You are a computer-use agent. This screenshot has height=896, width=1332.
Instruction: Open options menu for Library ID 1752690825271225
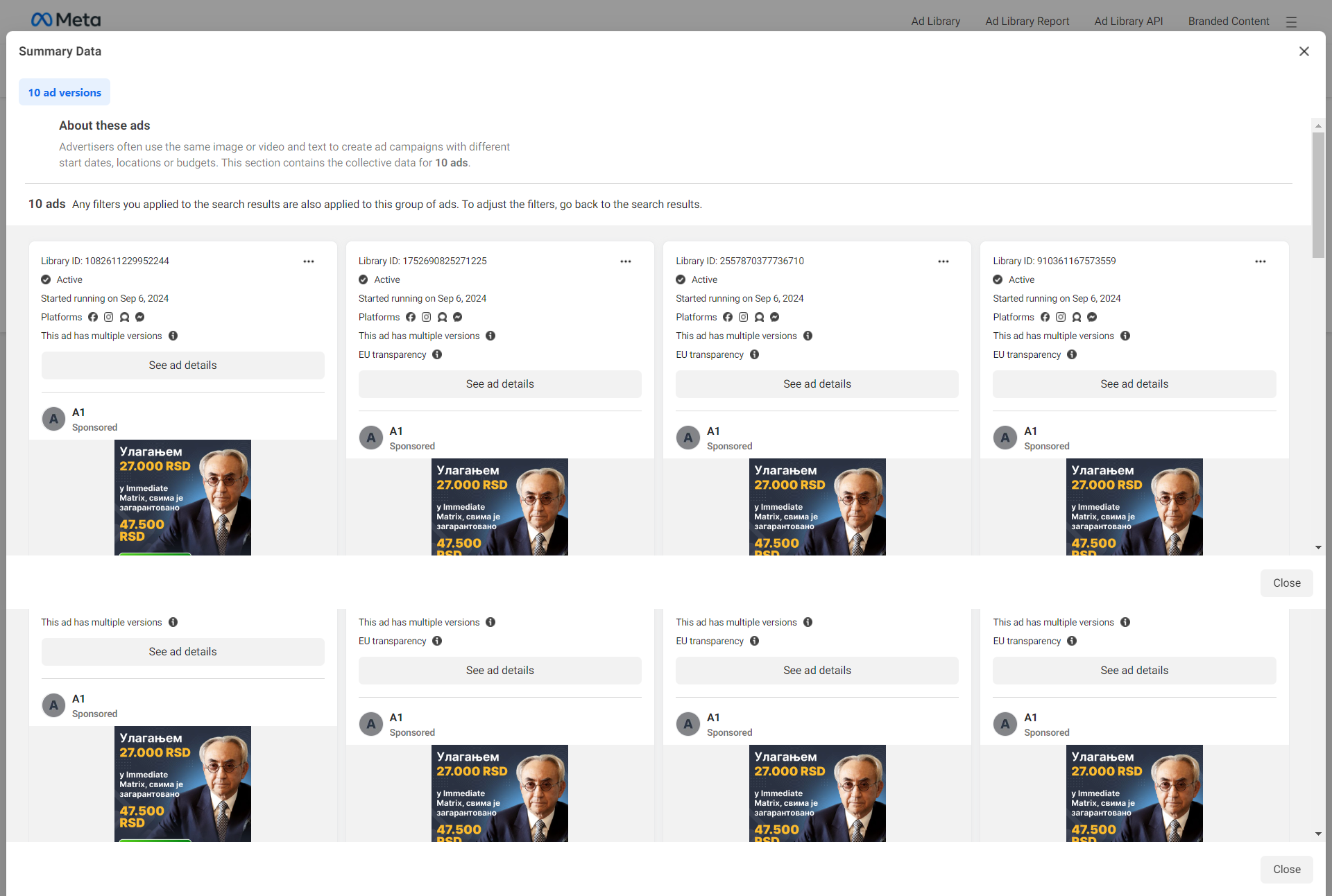[626, 261]
